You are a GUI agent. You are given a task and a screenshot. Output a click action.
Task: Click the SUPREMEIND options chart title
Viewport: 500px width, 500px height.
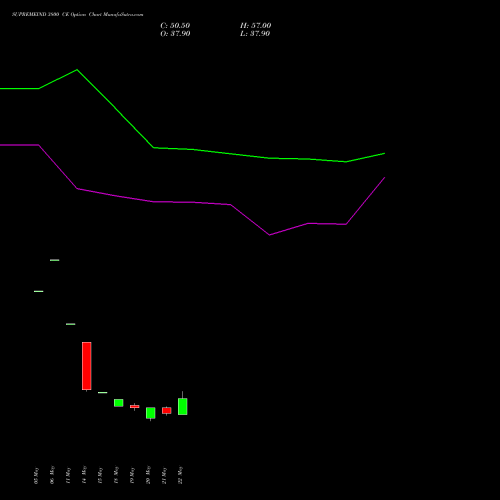pyautogui.click(x=78, y=15)
